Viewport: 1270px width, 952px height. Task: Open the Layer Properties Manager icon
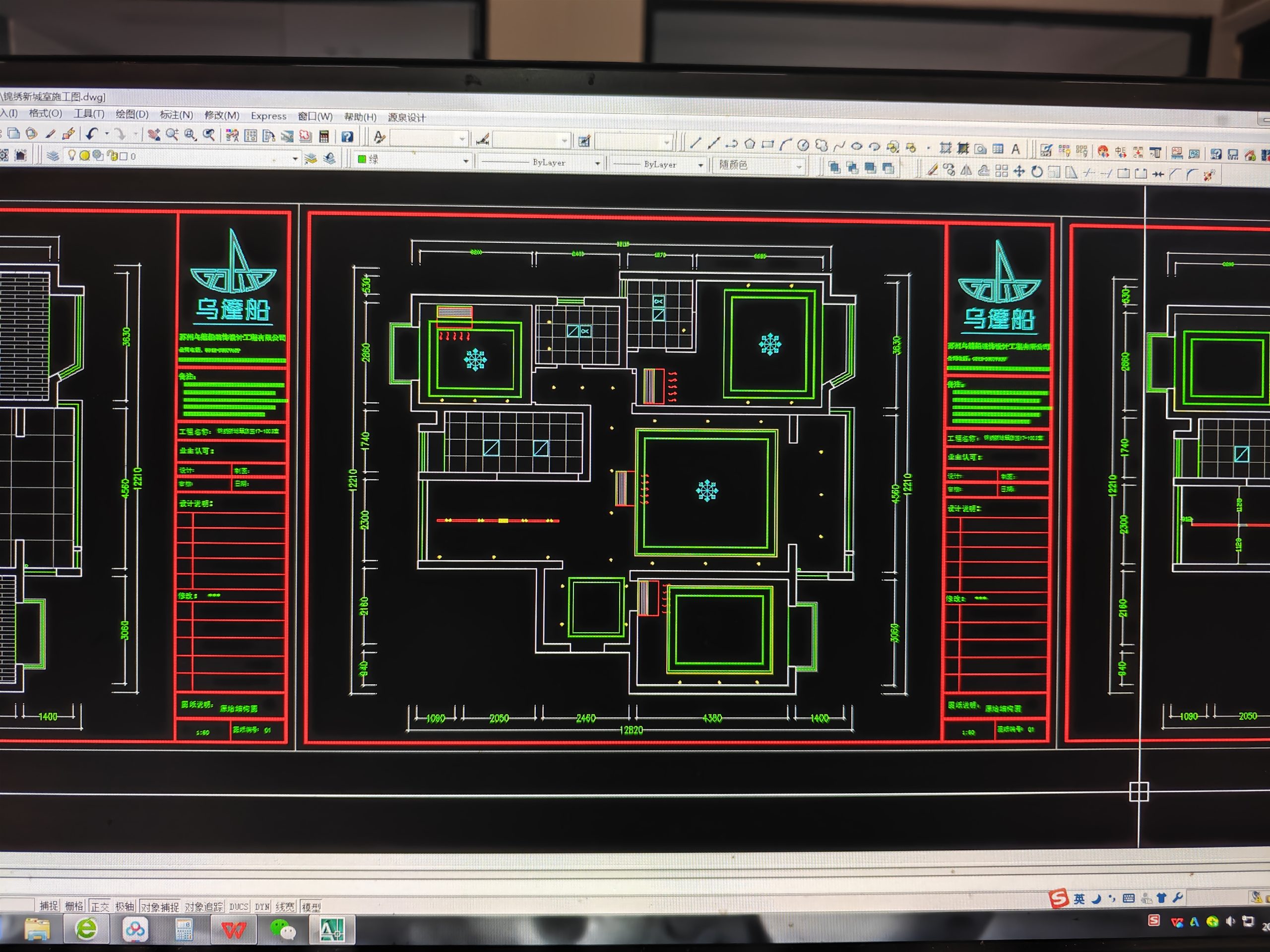[x=53, y=156]
